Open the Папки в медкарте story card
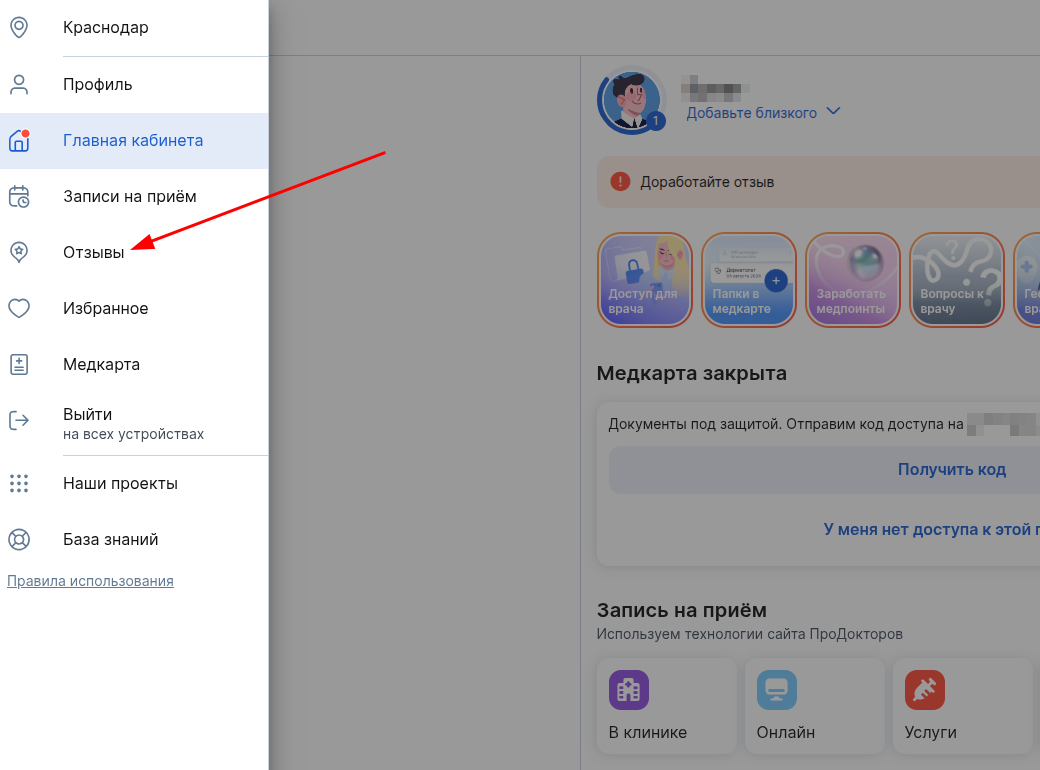Viewport: 1040px width, 770px height. [749, 280]
